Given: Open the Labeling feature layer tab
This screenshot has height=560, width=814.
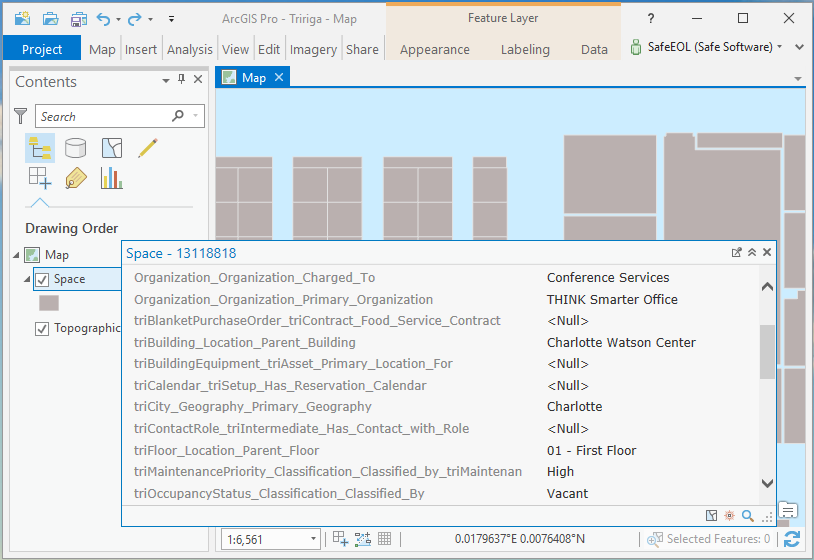Looking at the screenshot, I should pos(525,49).
